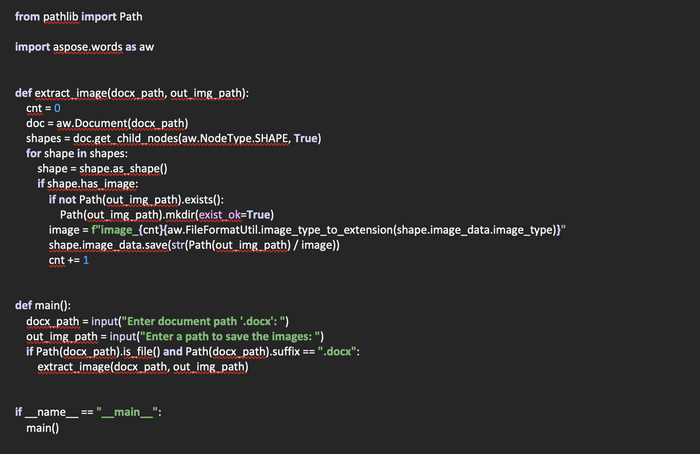Click the 'if not Path(out_img_path).exists():' line
700x454 pixels.
tap(136, 200)
